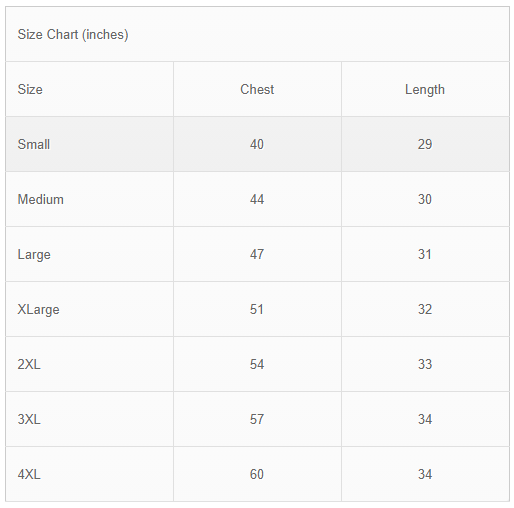Click the XLarge size row label

38,310
